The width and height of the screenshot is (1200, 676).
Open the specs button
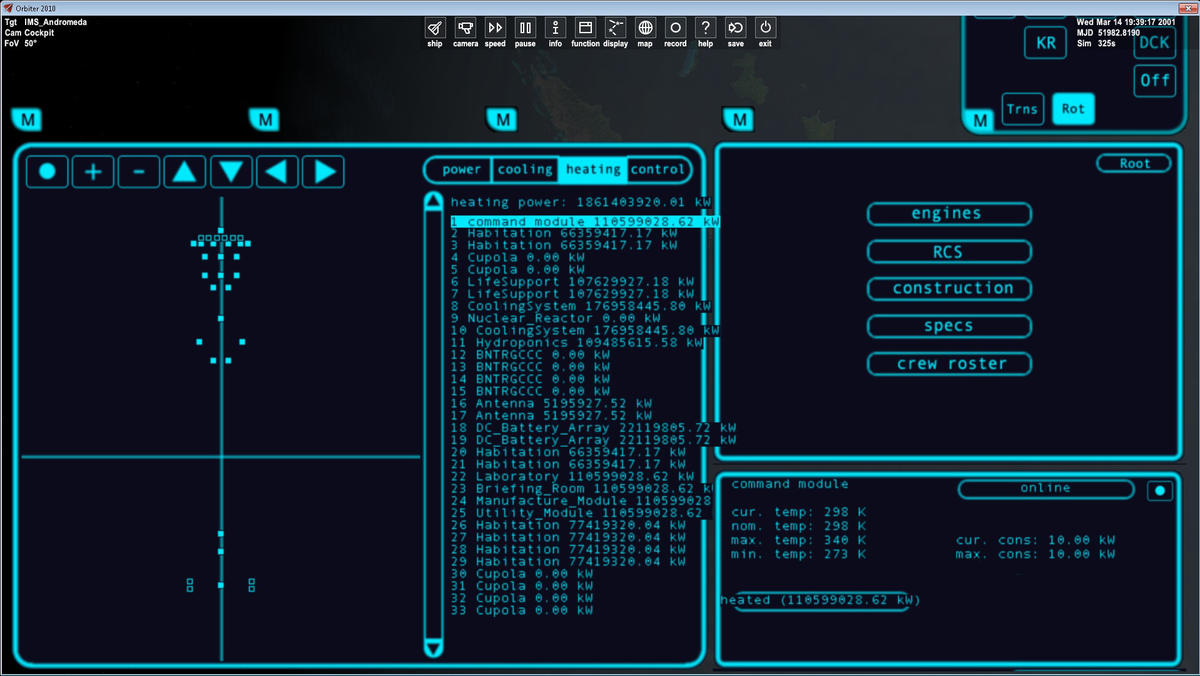click(x=948, y=326)
